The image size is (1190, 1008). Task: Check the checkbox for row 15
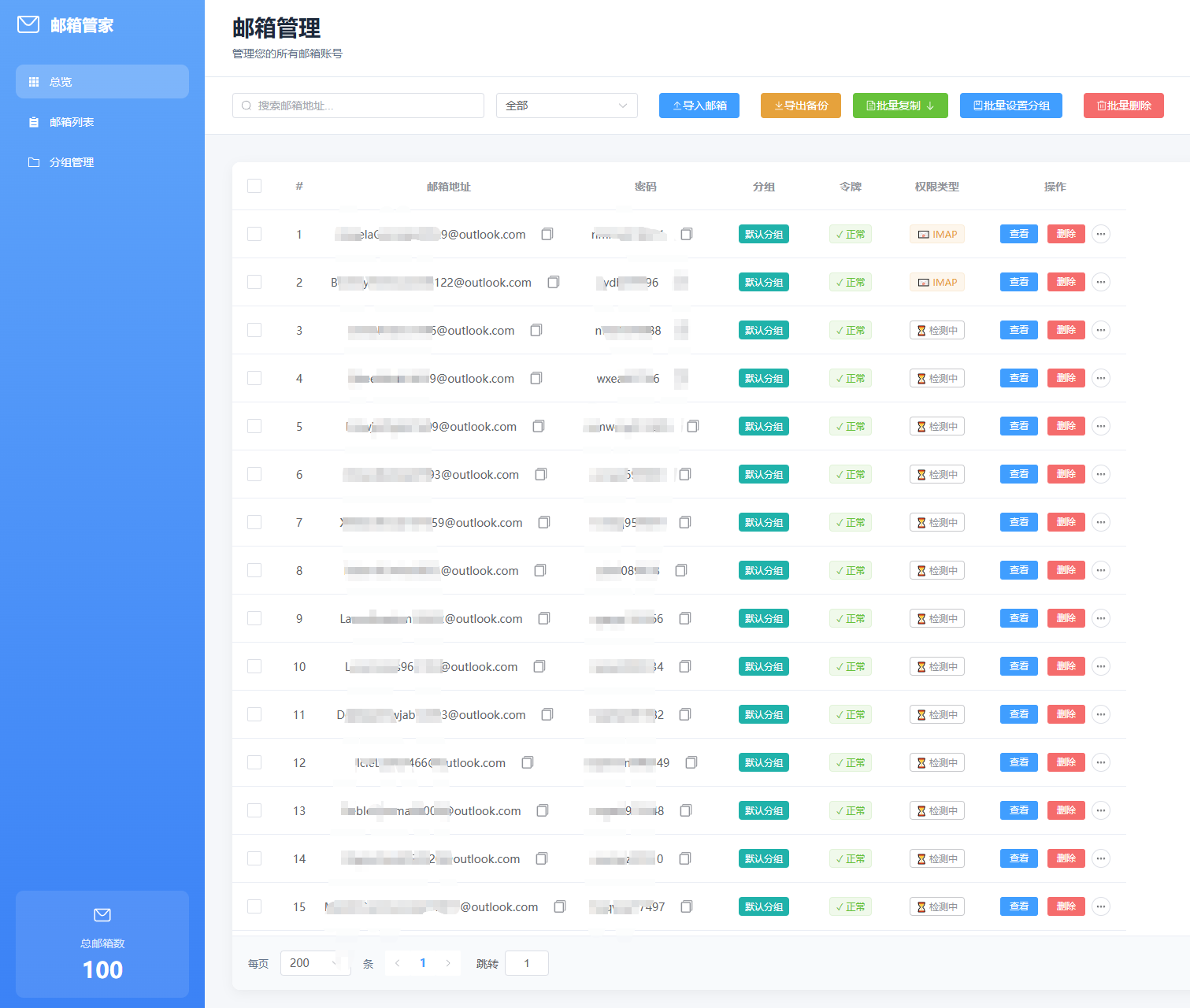pos(254,906)
